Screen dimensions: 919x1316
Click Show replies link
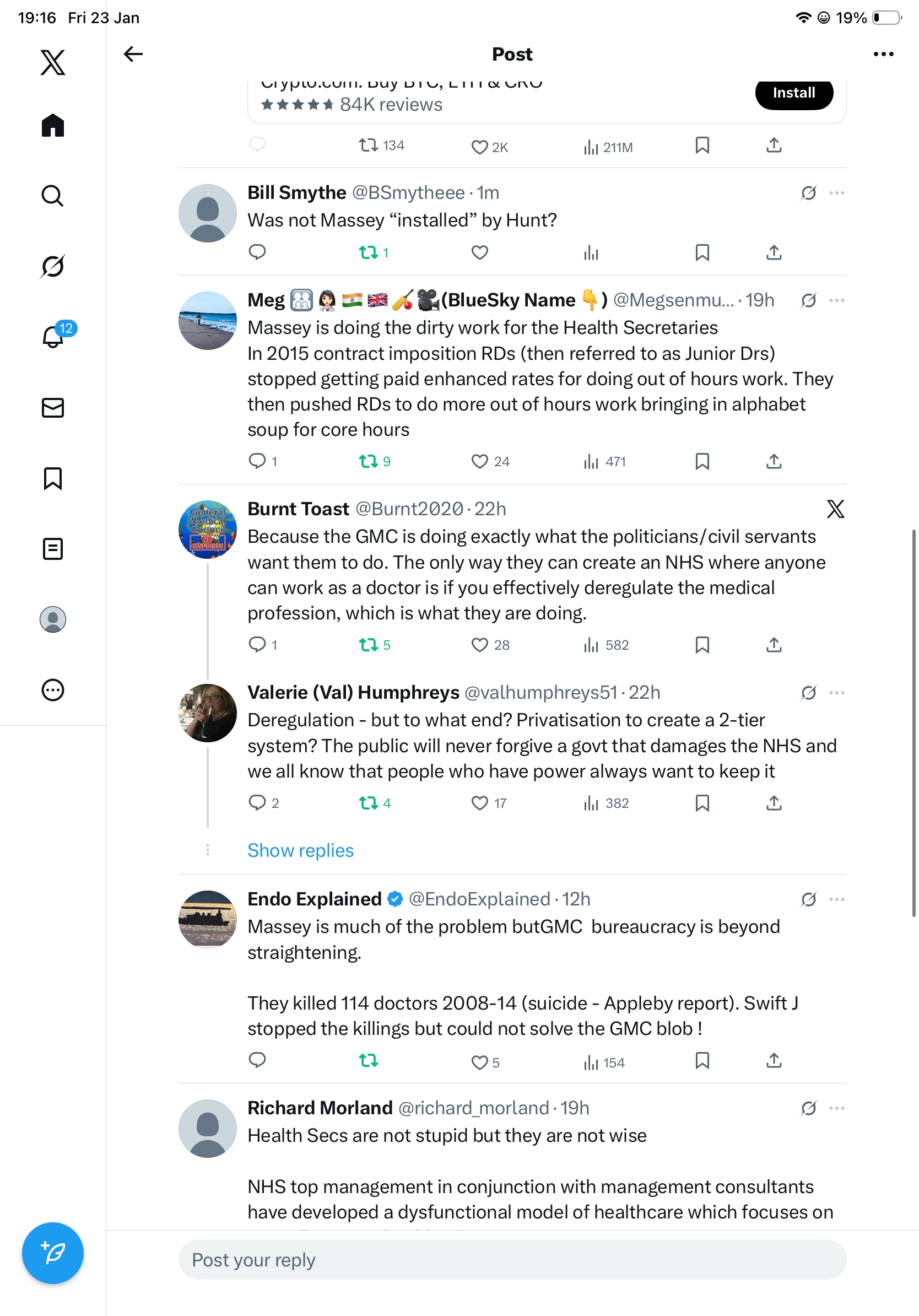[x=300, y=850]
